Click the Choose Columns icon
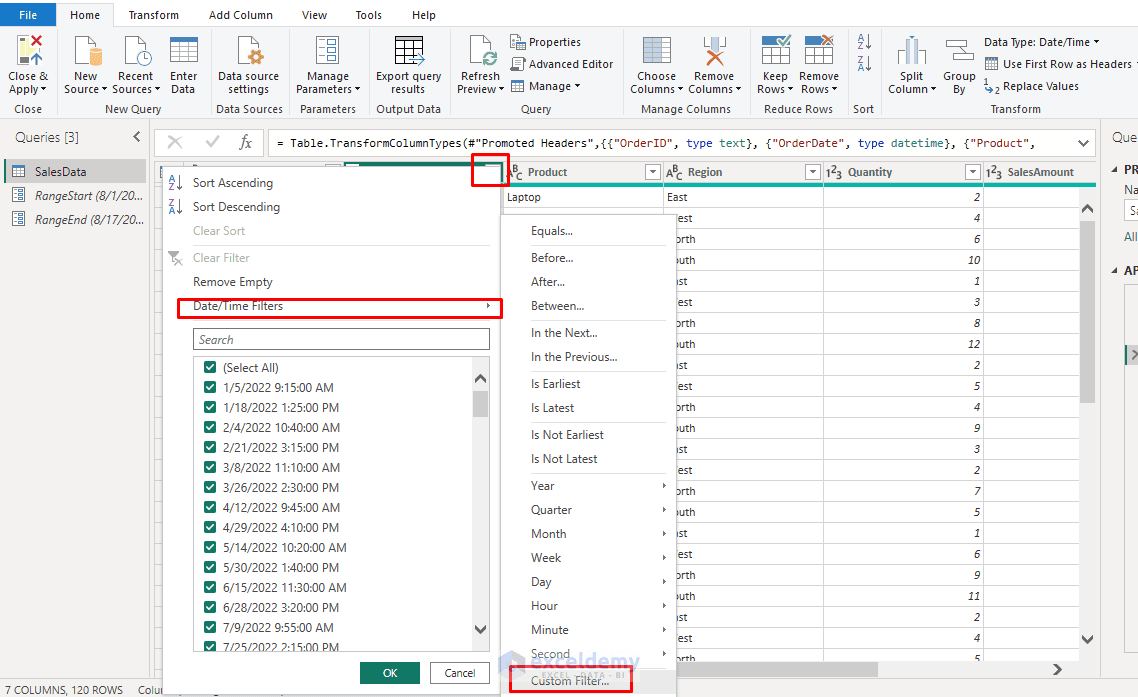 (657, 51)
